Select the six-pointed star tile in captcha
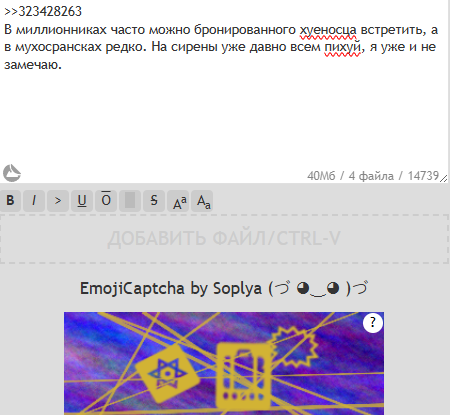 pos(167,374)
